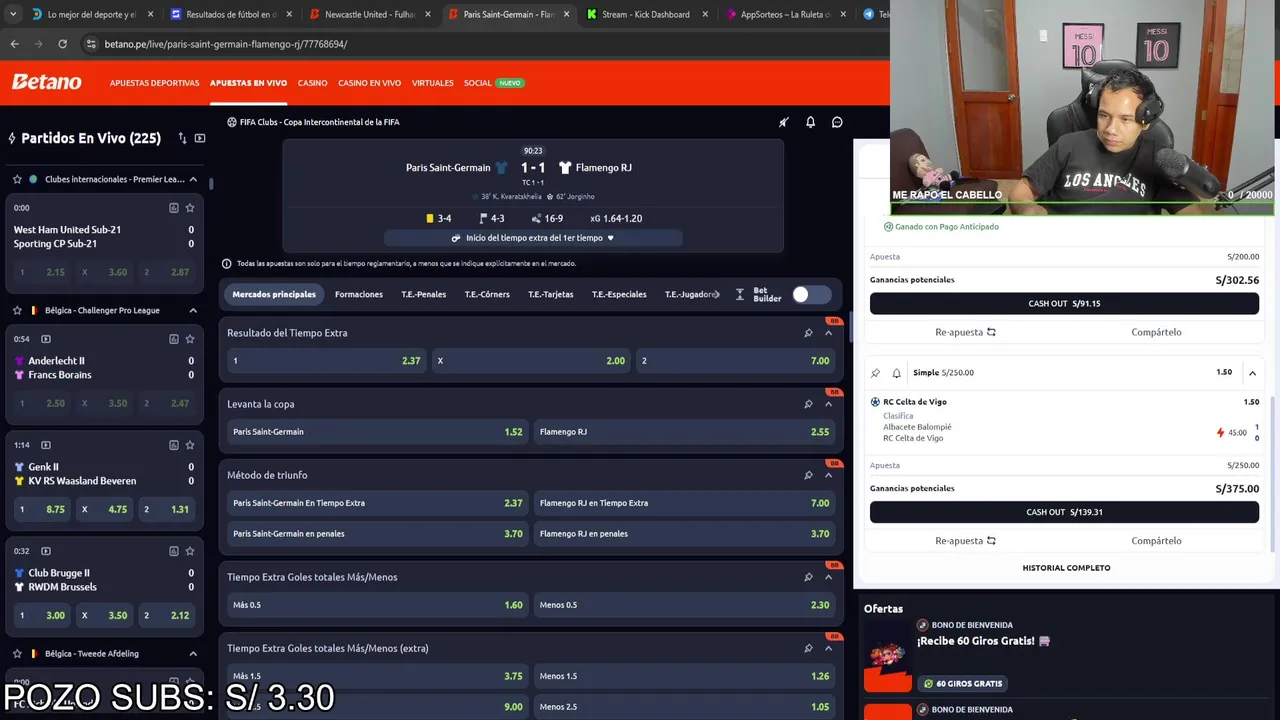Toggle the Bet Builder switch

[811, 294]
